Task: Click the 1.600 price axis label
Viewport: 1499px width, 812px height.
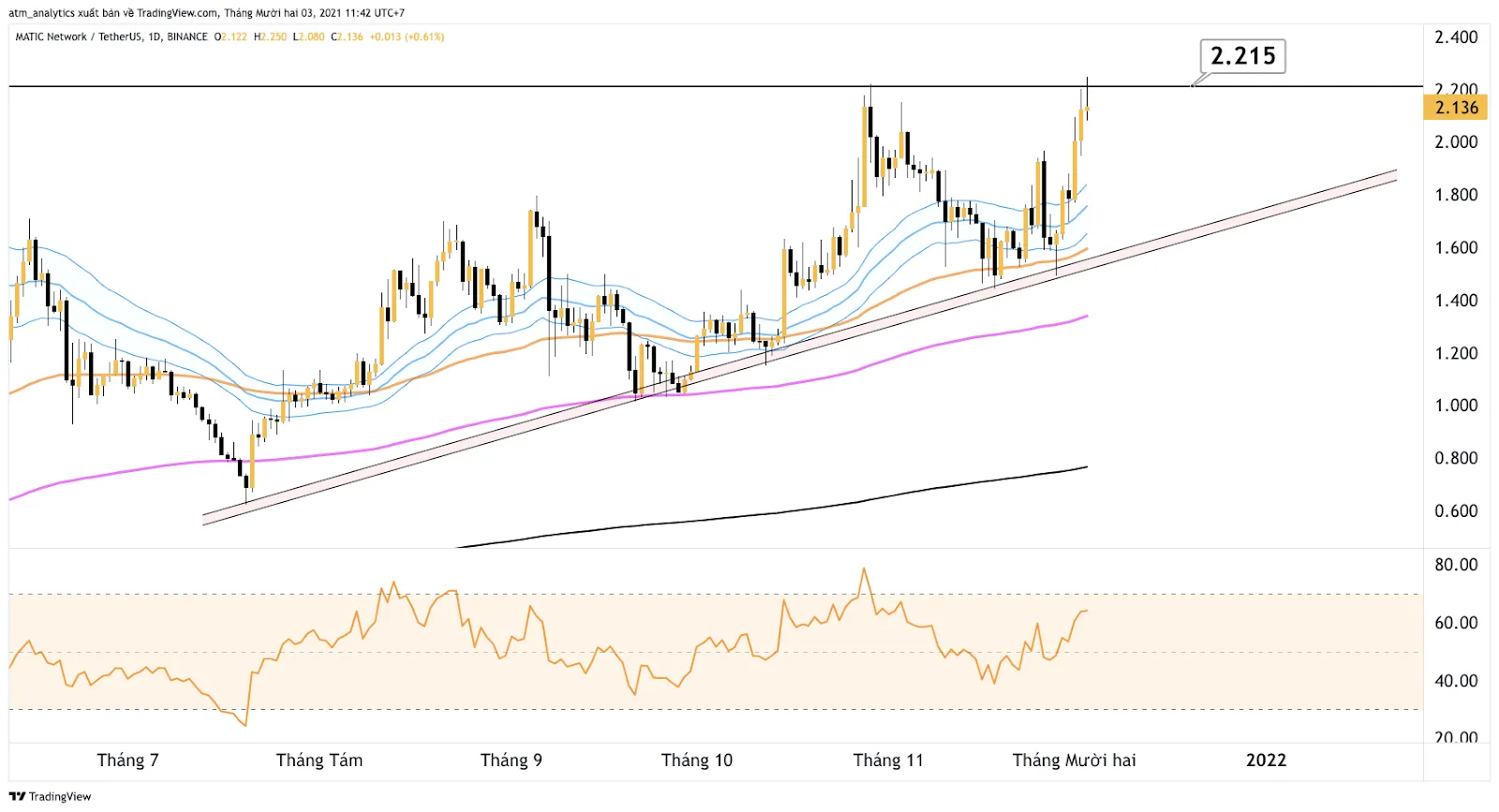Action: 1456,247
